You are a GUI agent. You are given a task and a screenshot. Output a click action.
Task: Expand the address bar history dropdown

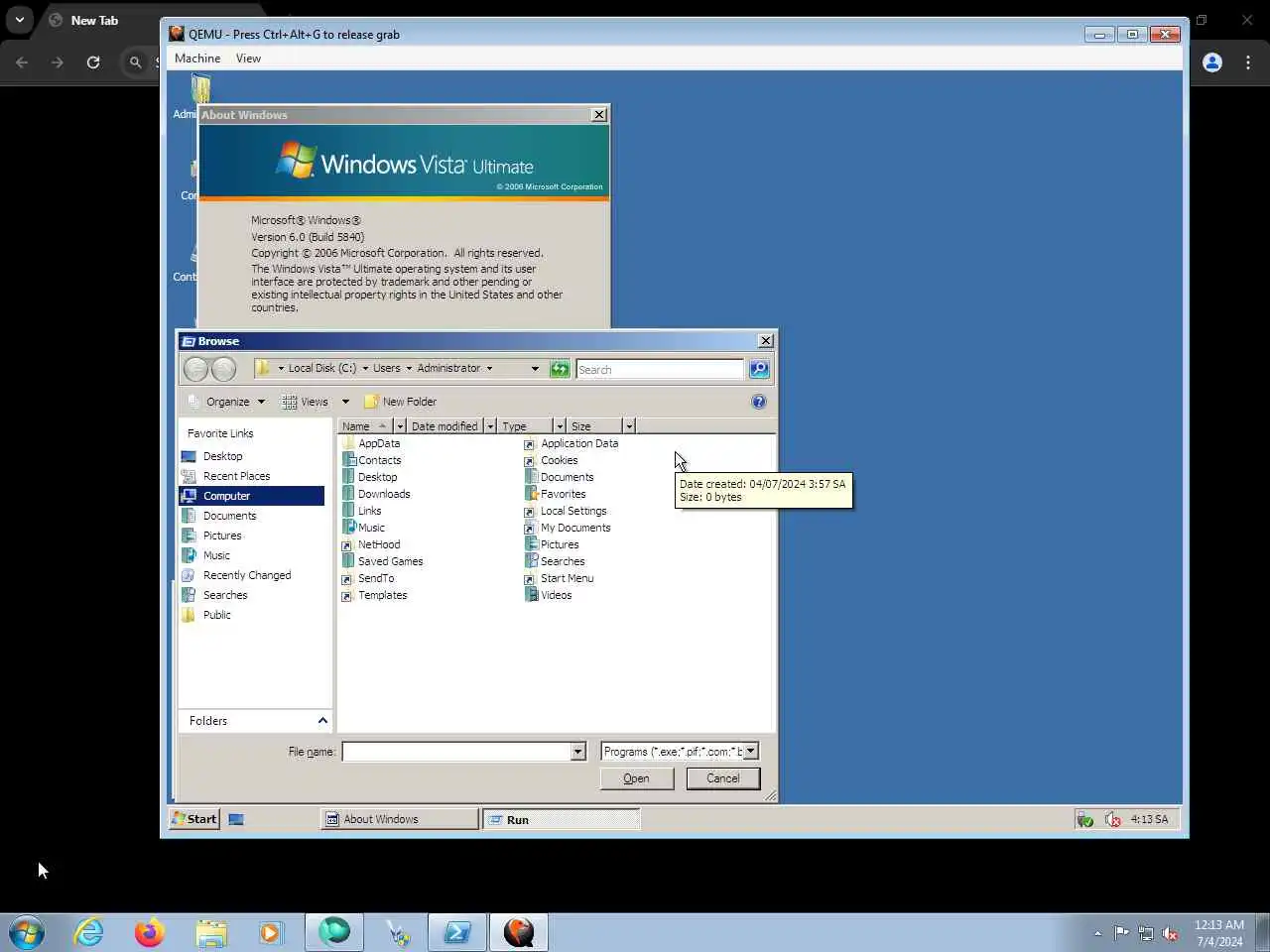click(535, 369)
